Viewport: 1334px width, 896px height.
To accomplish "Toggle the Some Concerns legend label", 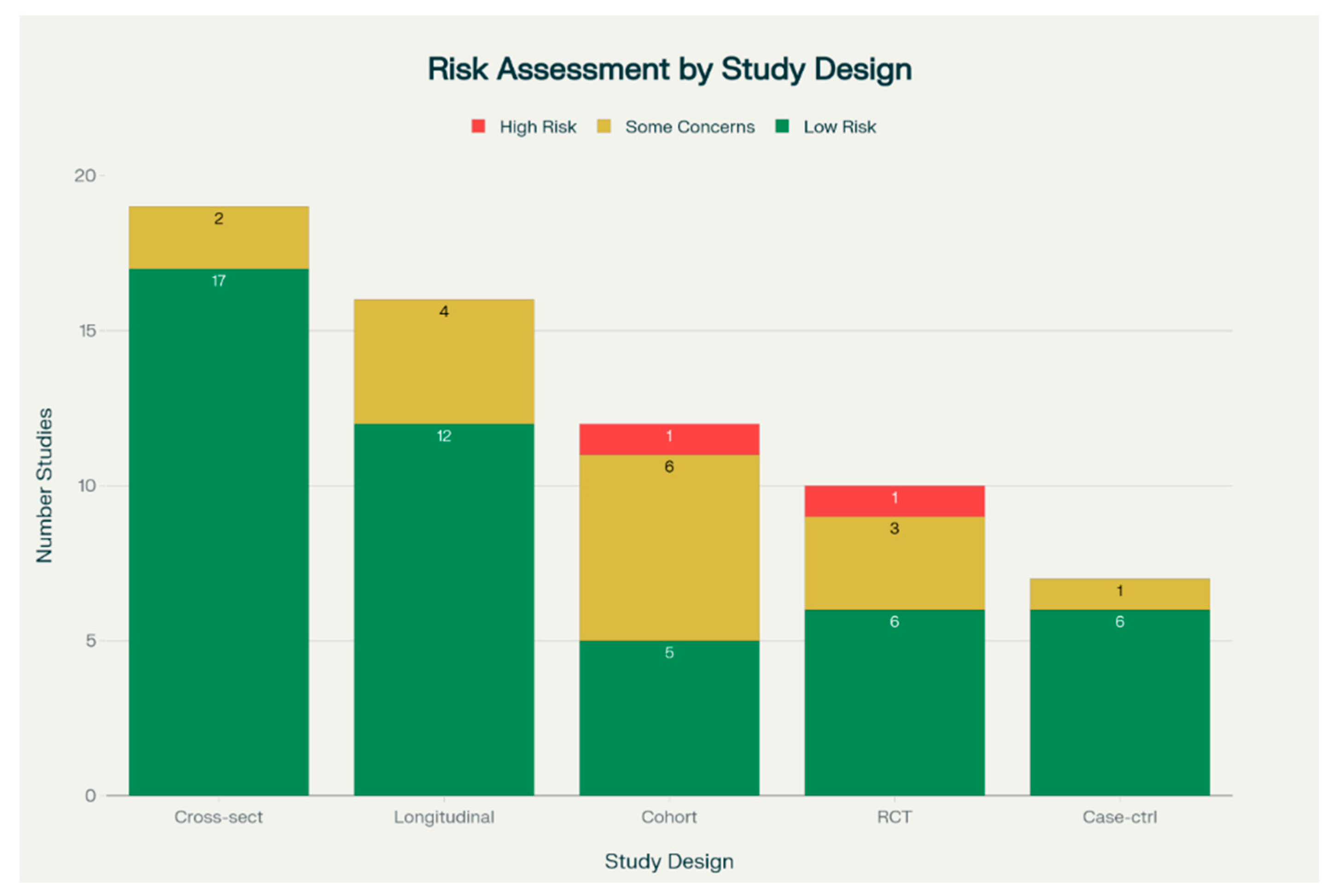I will click(689, 127).
